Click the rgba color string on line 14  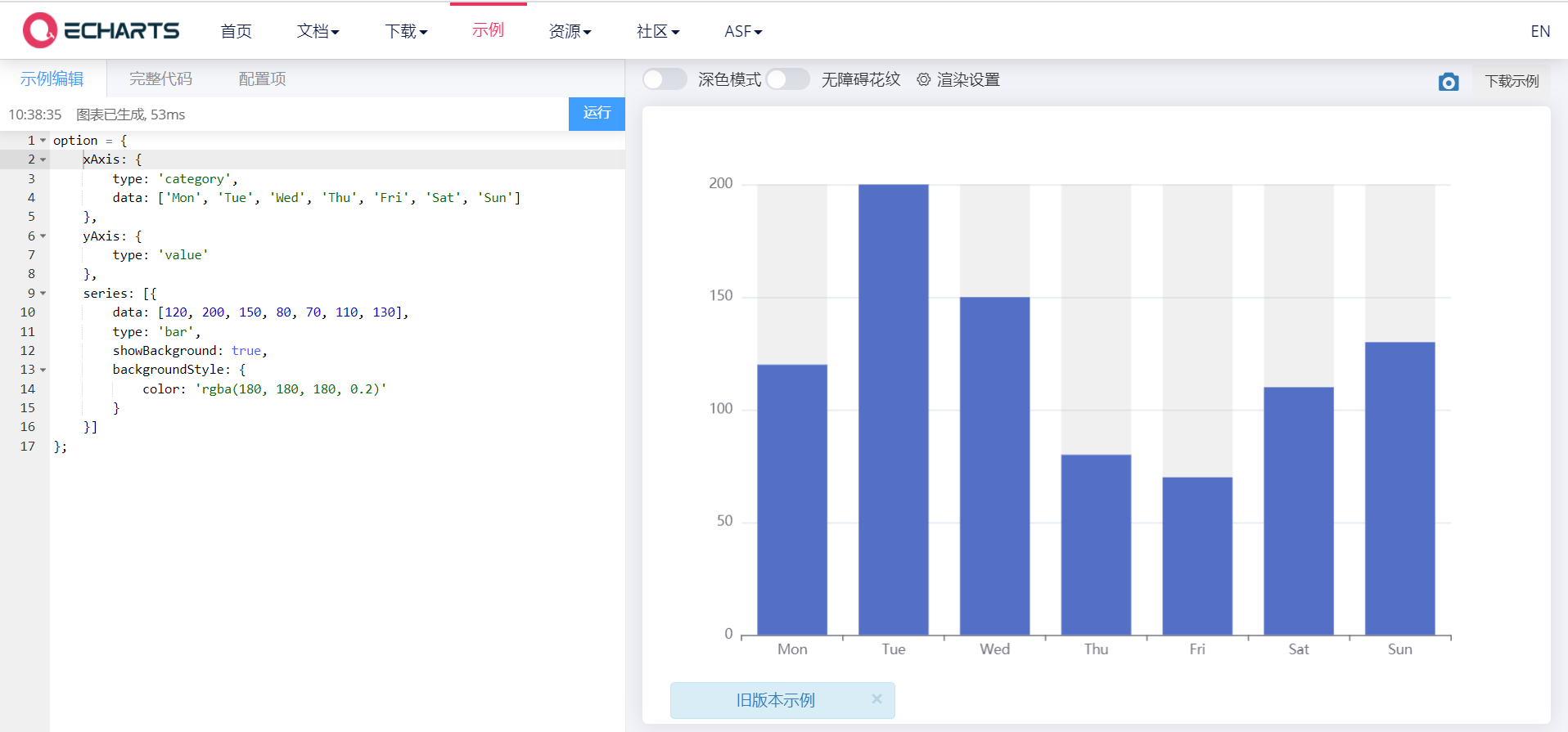(291, 389)
